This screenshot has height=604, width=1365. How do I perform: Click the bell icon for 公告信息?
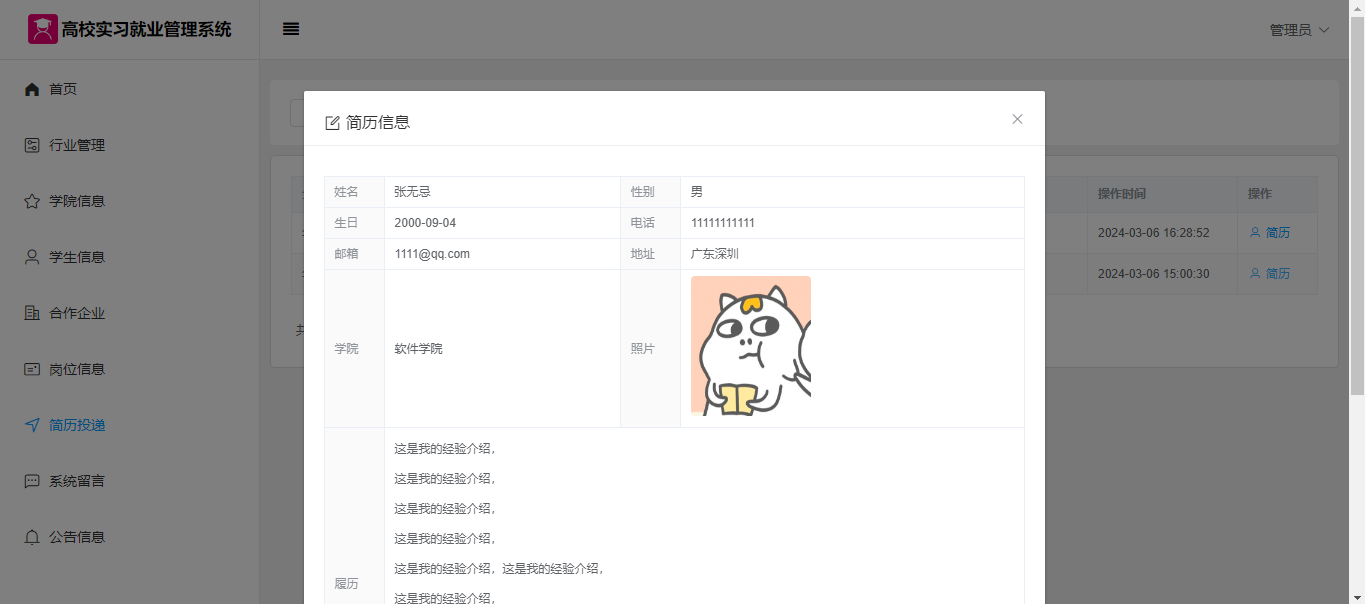point(32,537)
